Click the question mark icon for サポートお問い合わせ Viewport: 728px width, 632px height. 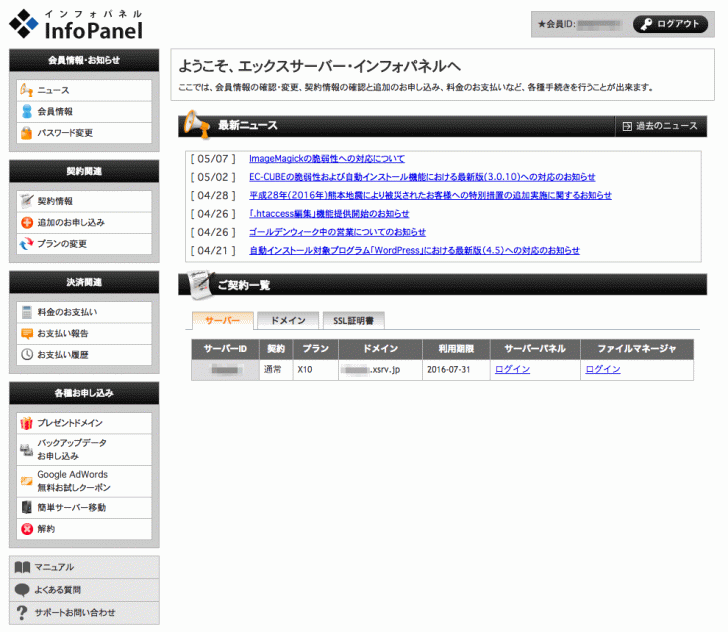tap(22, 612)
